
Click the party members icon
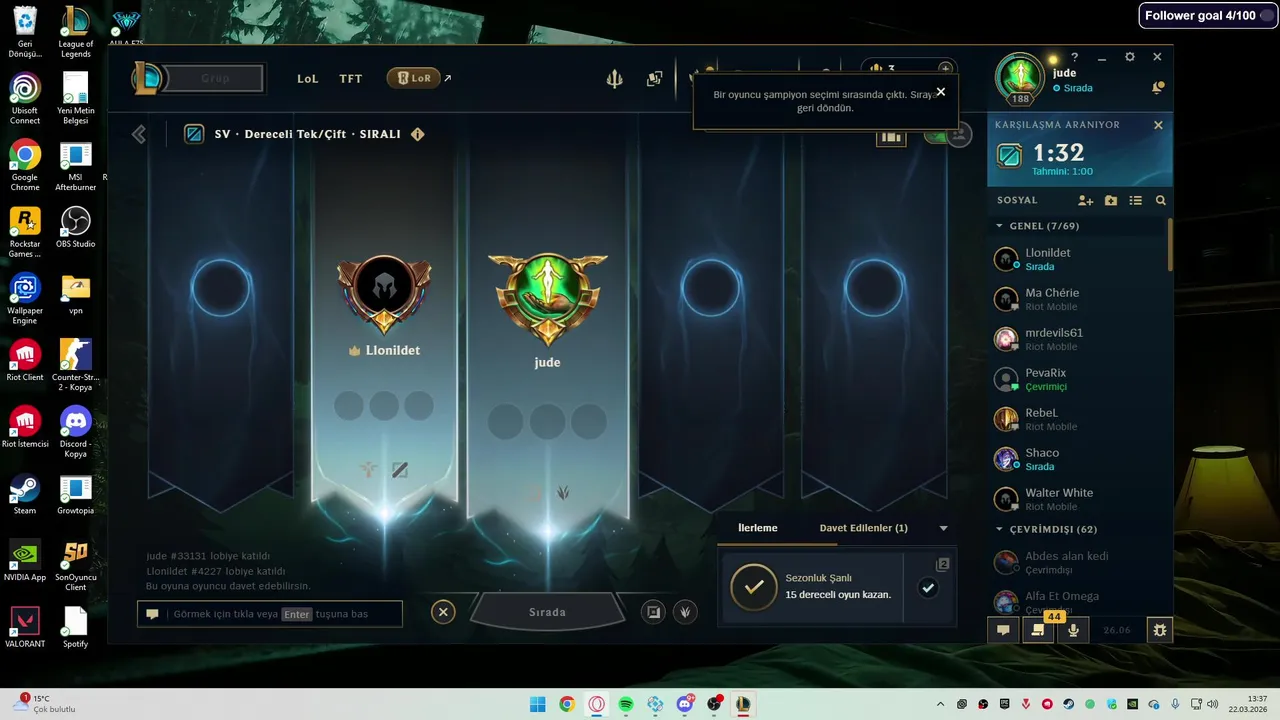click(x=960, y=135)
